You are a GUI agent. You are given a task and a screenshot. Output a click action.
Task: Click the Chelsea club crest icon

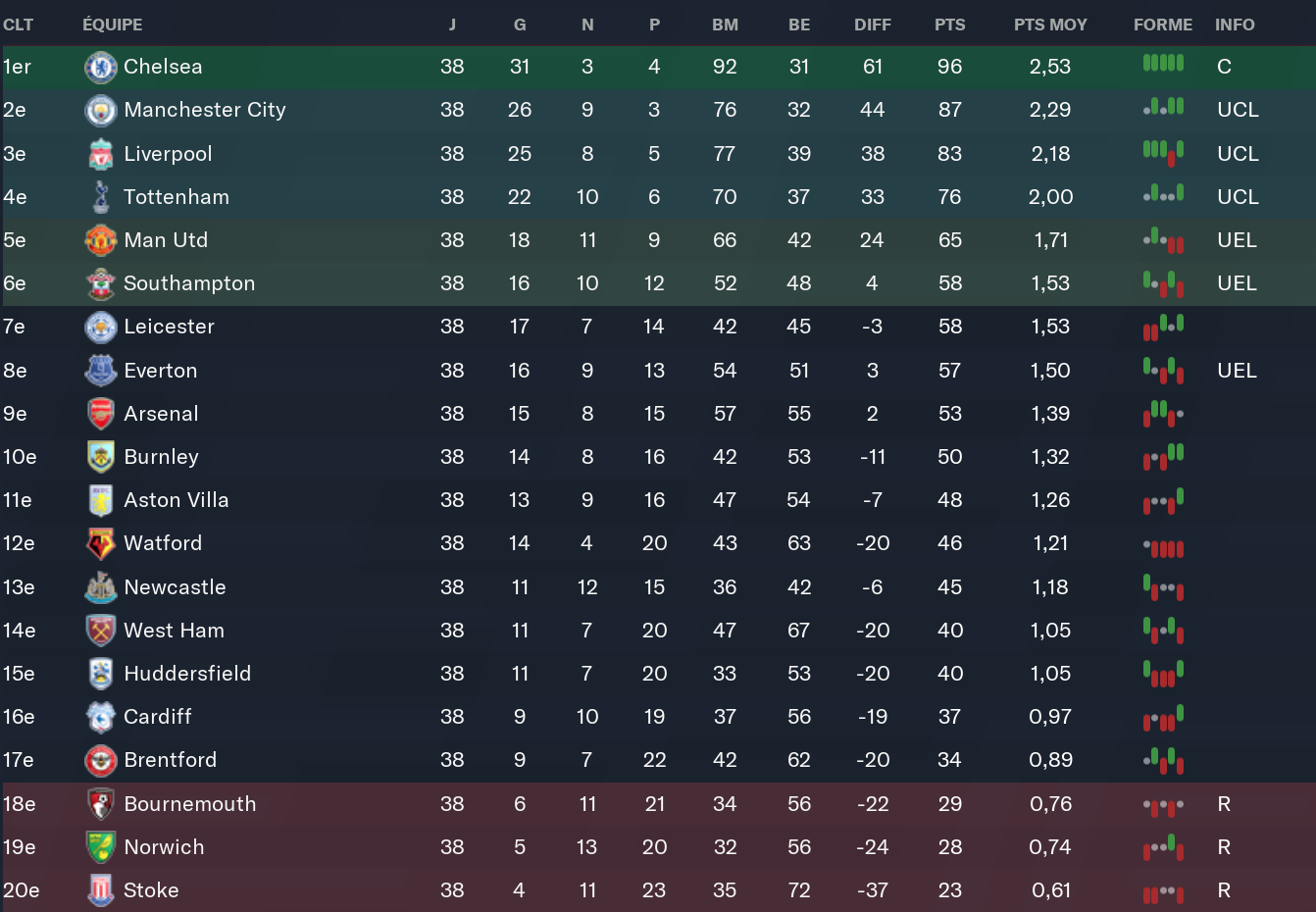(101, 67)
